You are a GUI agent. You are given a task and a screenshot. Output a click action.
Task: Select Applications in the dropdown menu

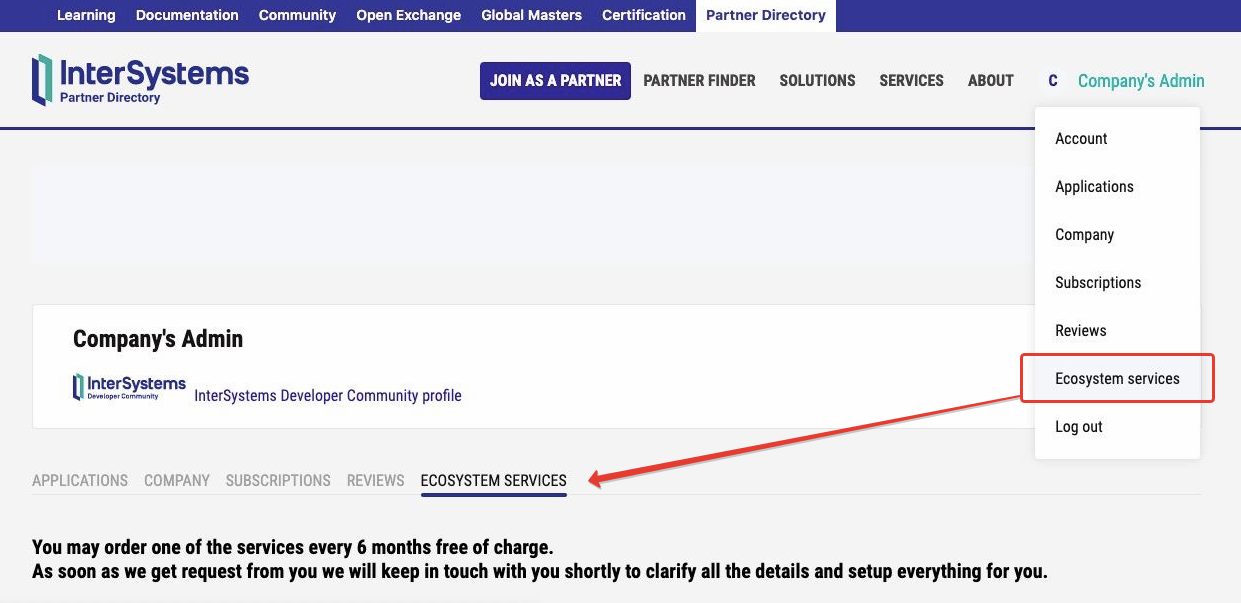(1094, 187)
